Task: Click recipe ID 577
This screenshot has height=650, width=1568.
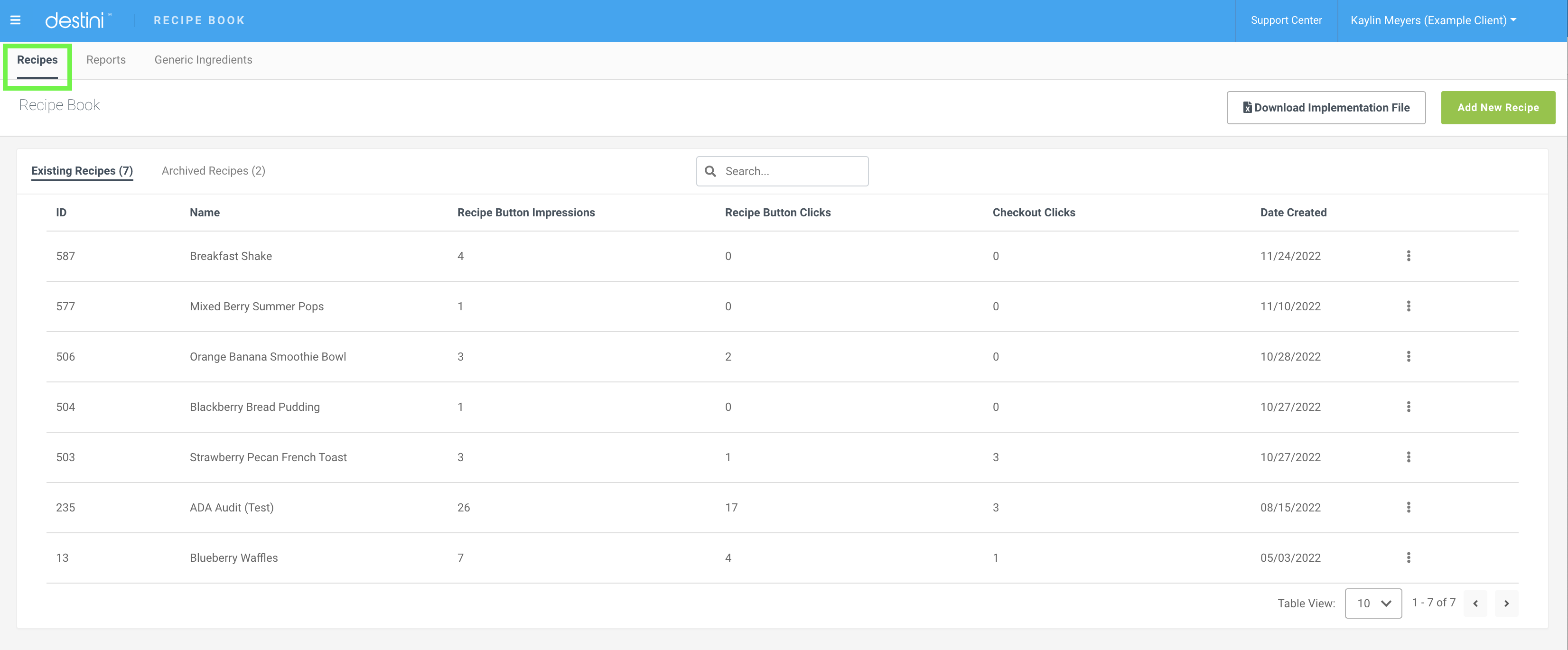Action: pyautogui.click(x=66, y=306)
